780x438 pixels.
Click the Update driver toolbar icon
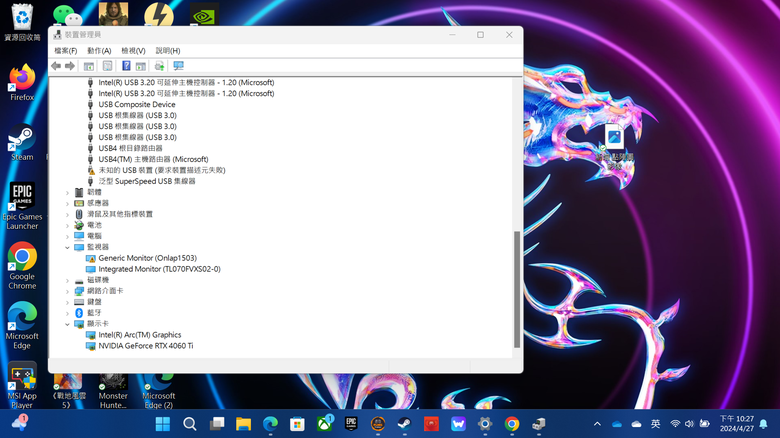tap(159, 66)
